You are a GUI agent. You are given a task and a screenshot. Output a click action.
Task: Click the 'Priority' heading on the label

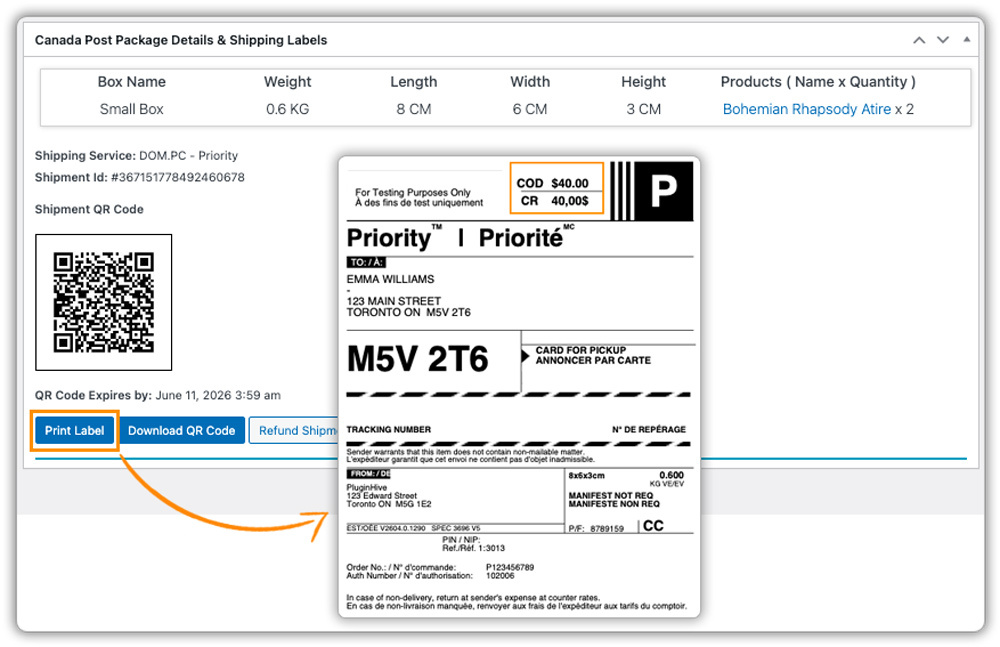(x=390, y=237)
